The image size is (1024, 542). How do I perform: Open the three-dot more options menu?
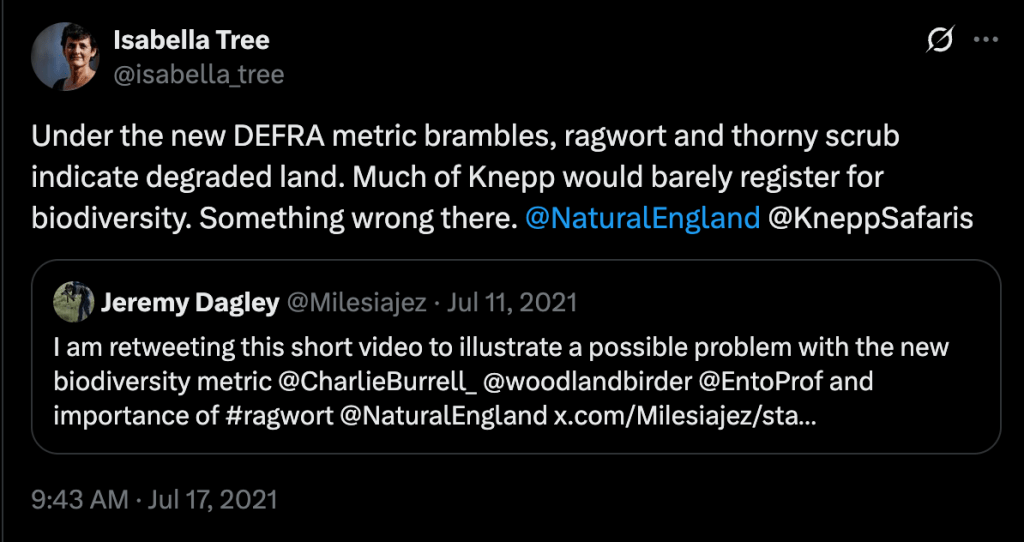986,40
